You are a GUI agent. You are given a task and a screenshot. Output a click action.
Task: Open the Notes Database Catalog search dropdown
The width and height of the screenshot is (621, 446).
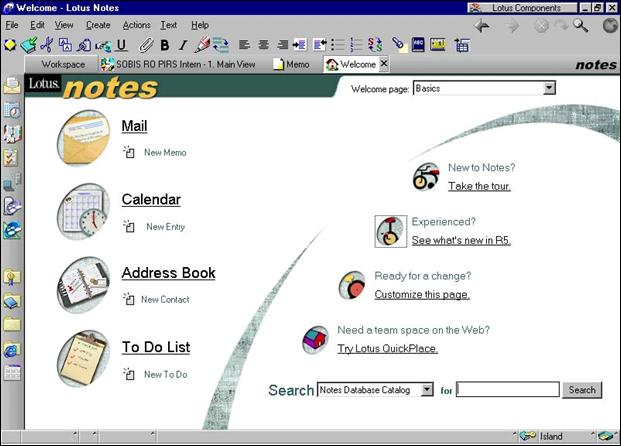pyautogui.click(x=427, y=390)
